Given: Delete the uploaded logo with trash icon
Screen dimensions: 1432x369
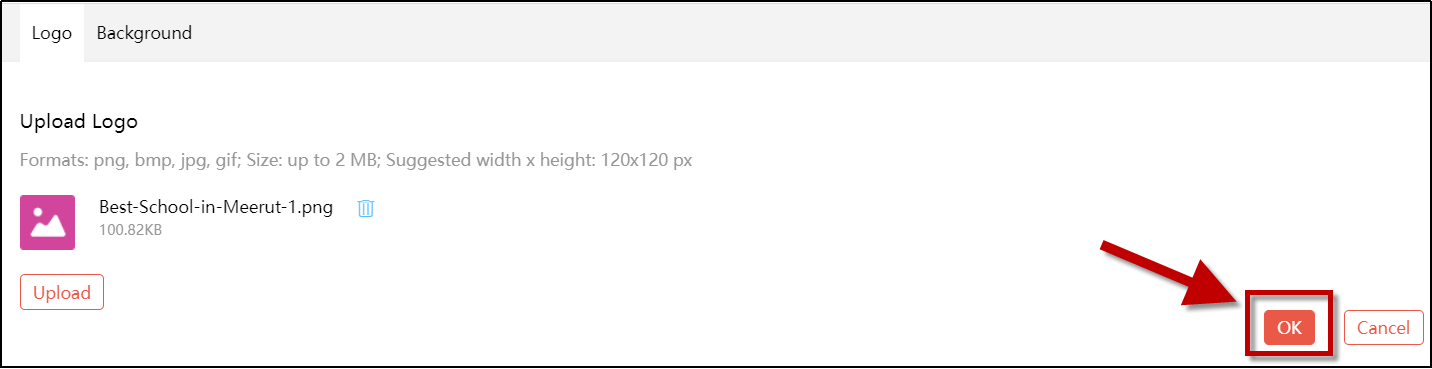Looking at the screenshot, I should click(366, 209).
